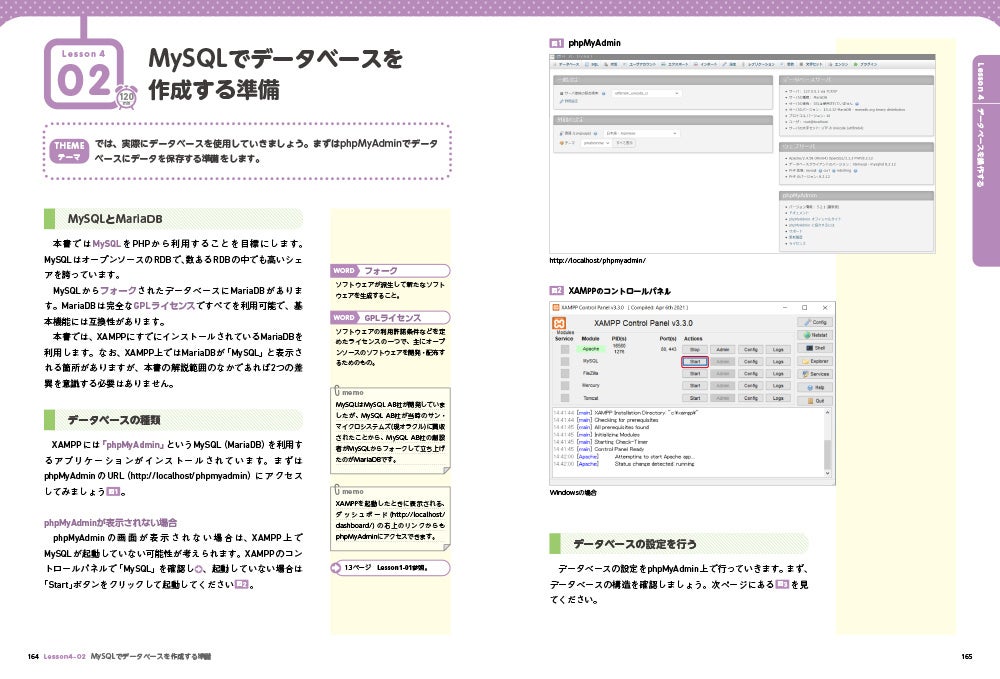The height and width of the screenshot is (679, 1000).
Task: Click the 詳細設定 link under connection collation
Action: pos(569,101)
